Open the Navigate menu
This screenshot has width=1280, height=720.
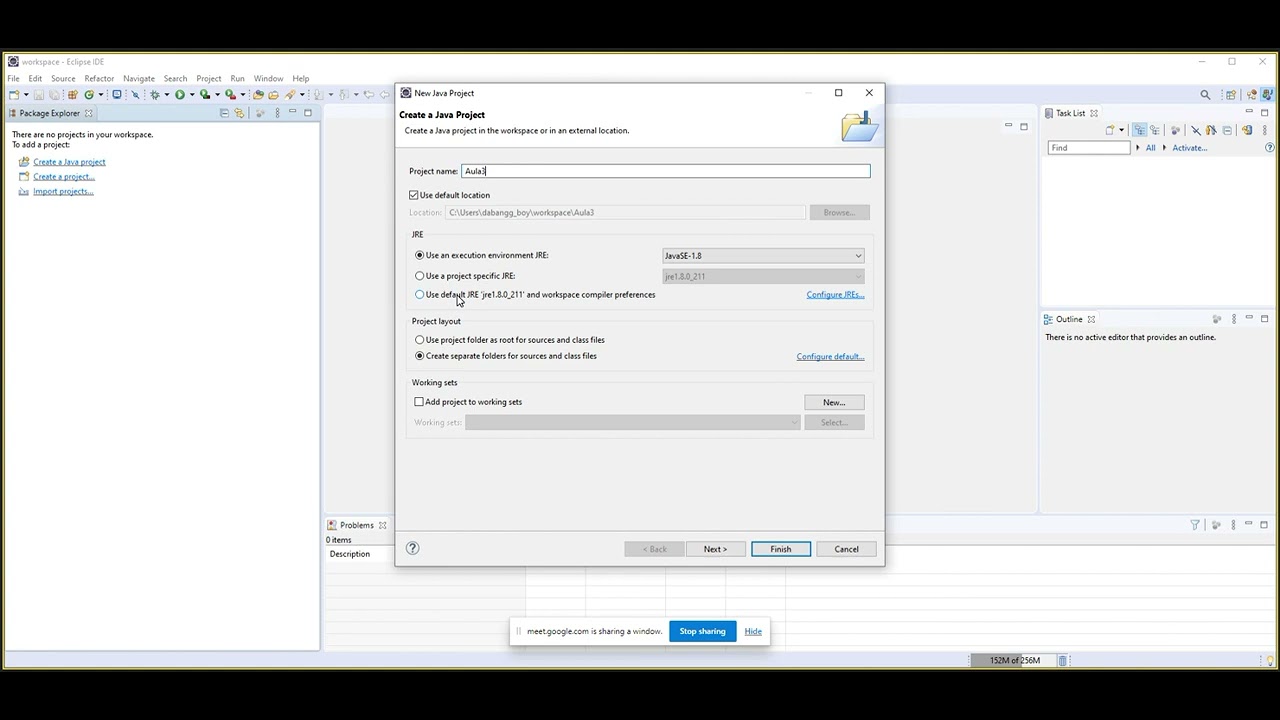click(139, 78)
